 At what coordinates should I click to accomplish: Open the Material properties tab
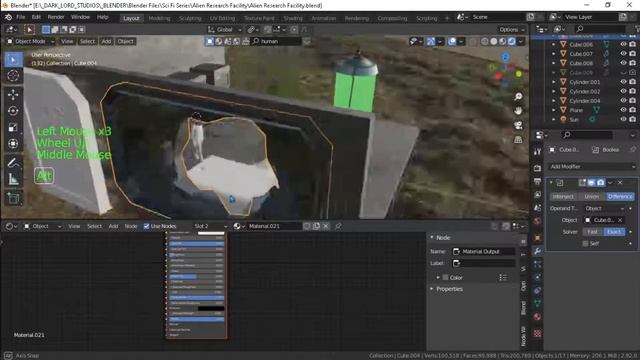(x=537, y=317)
